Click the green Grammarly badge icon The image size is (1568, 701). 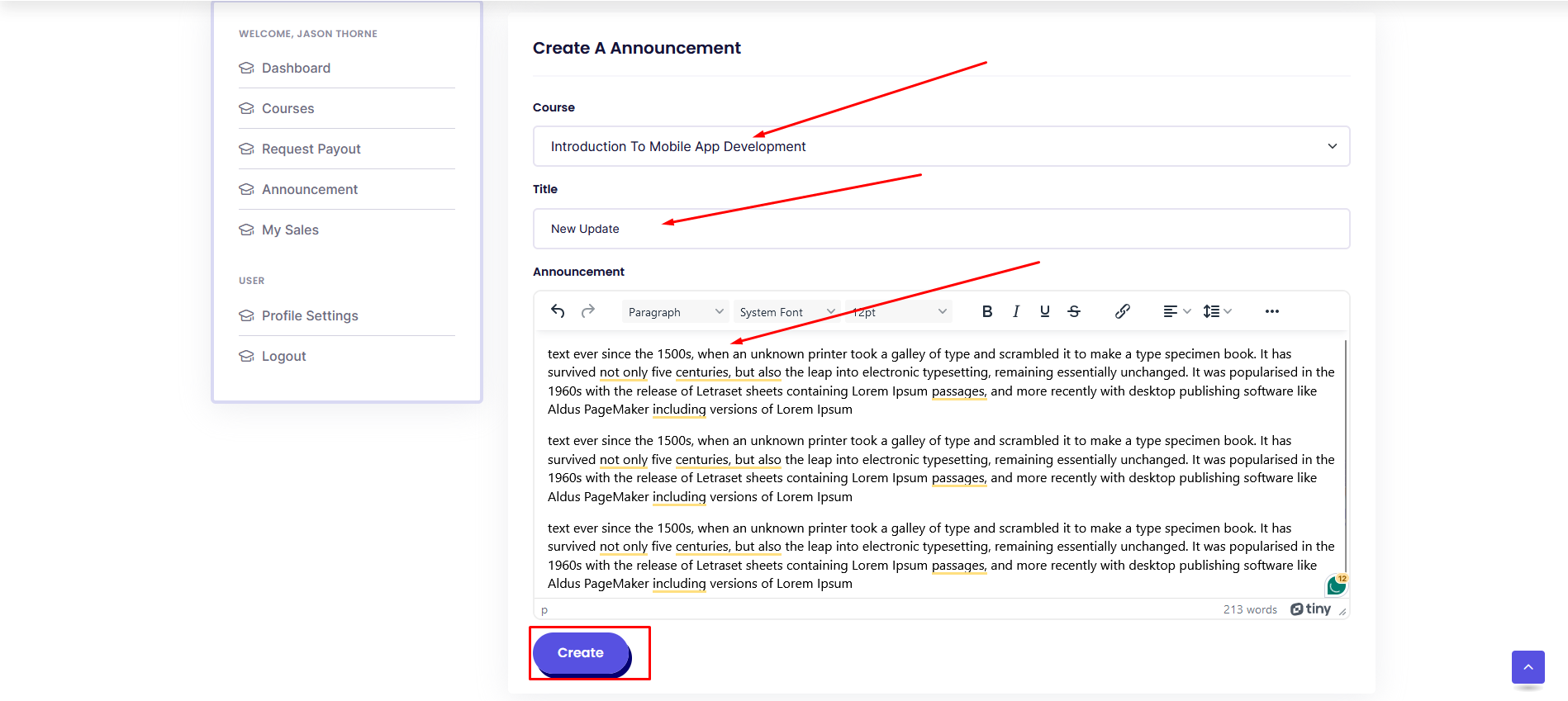(1336, 586)
